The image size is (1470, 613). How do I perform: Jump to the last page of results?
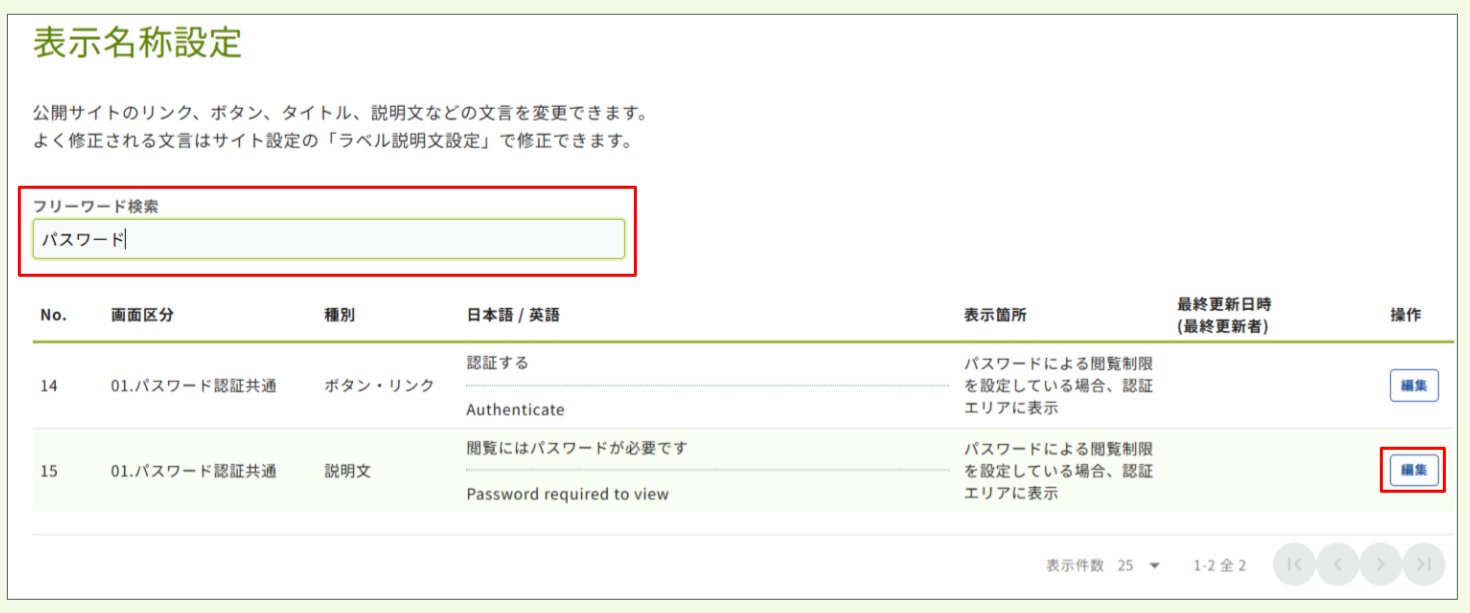coord(1423,564)
